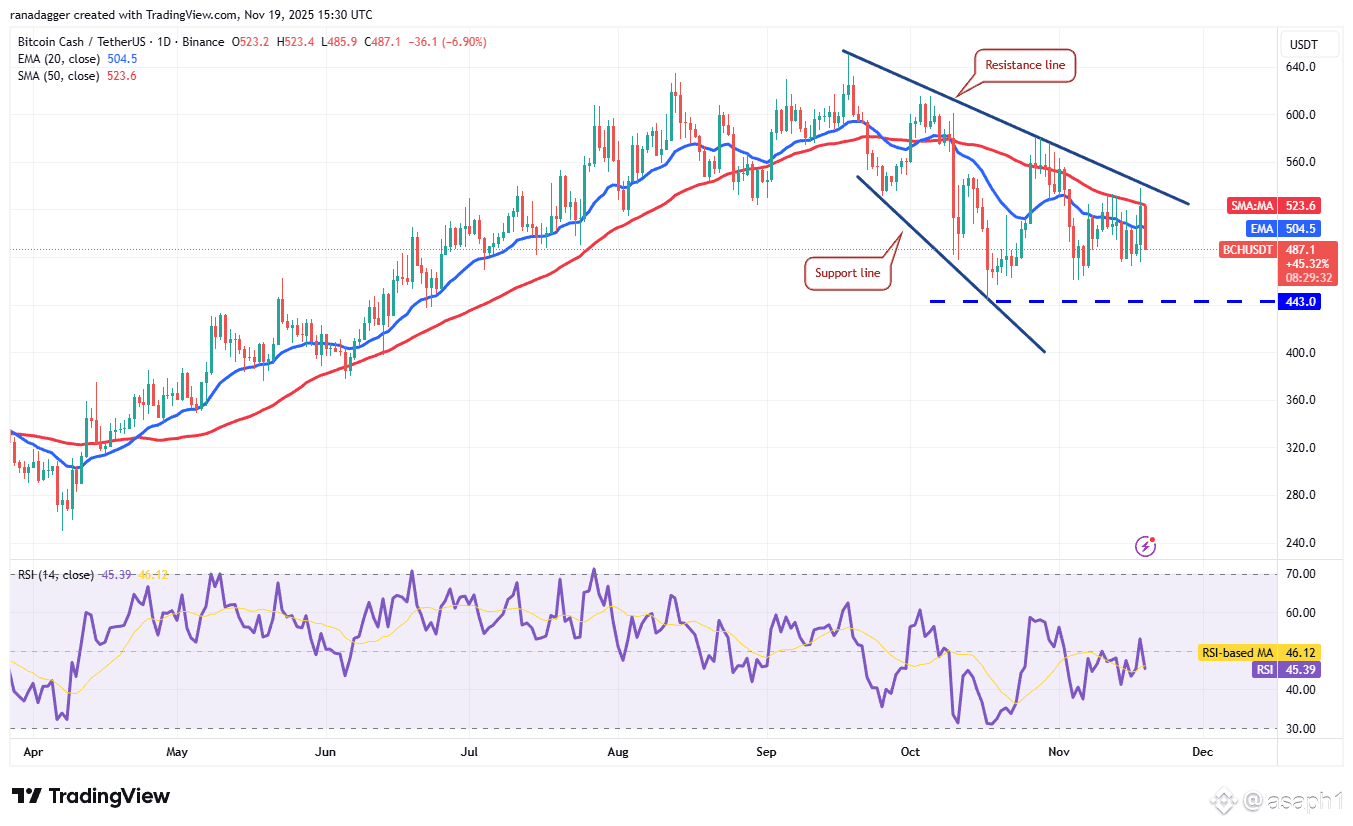Select the Support line callout label
Viewport: 1353px width, 826px height.
coord(849,273)
